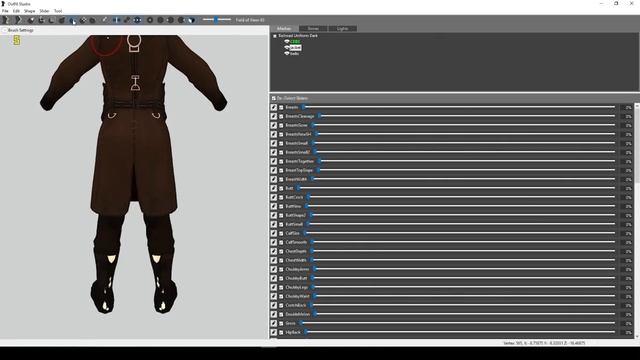640x360 pixels.
Task: Click the pencil edit icon for ButtSmall slider
Action: 274,224
